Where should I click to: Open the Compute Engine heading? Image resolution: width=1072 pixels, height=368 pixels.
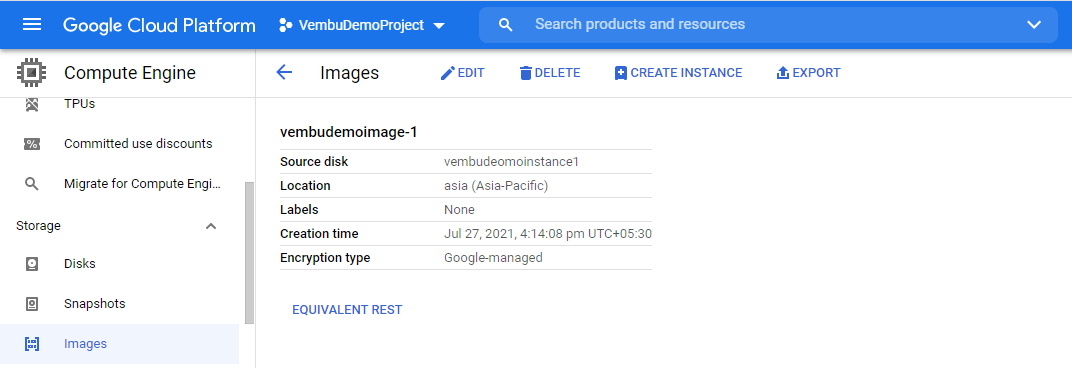pos(130,73)
